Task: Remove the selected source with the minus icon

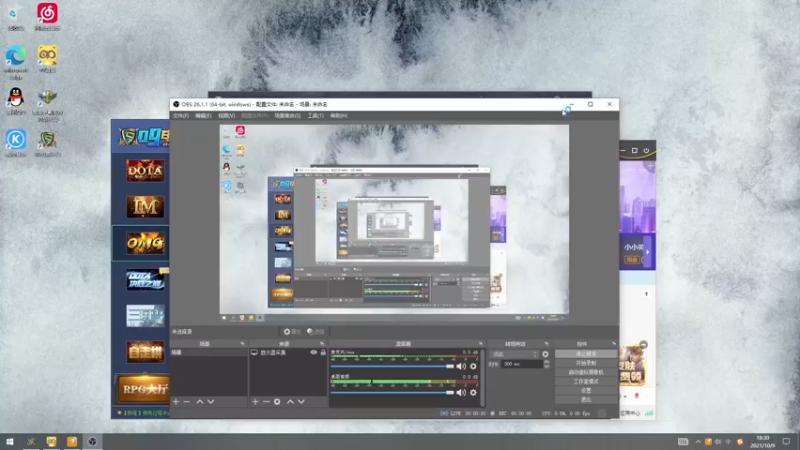Action: coord(266,402)
